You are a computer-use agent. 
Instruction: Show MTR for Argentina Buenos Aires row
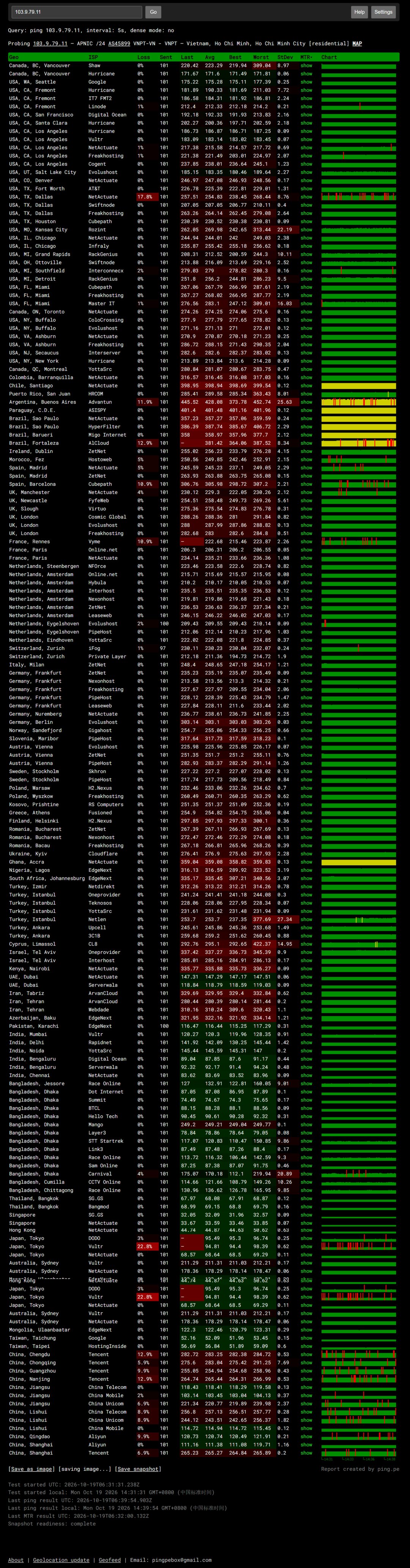[306, 402]
